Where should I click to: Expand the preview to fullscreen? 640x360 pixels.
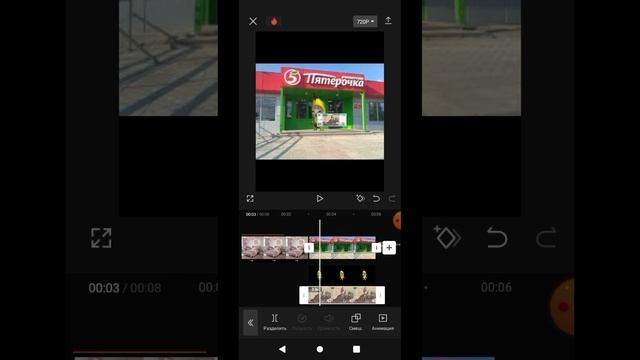tap(250, 198)
